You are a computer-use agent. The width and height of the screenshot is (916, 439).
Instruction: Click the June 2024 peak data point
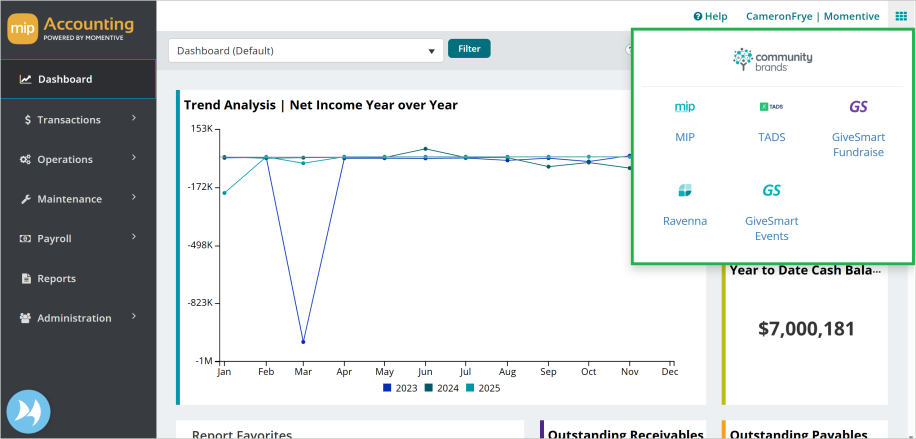coord(425,149)
